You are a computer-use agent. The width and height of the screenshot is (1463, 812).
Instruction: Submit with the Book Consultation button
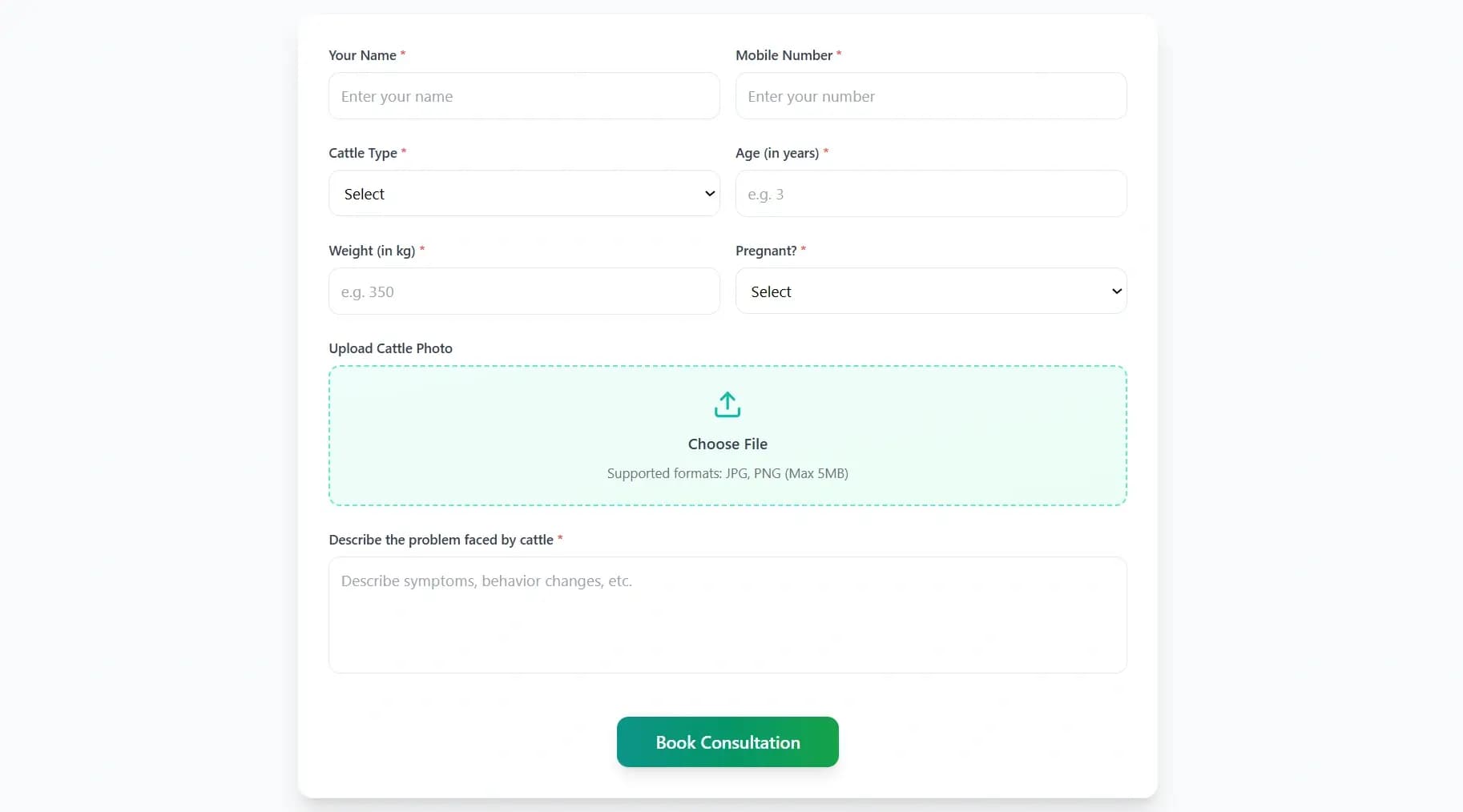727,742
